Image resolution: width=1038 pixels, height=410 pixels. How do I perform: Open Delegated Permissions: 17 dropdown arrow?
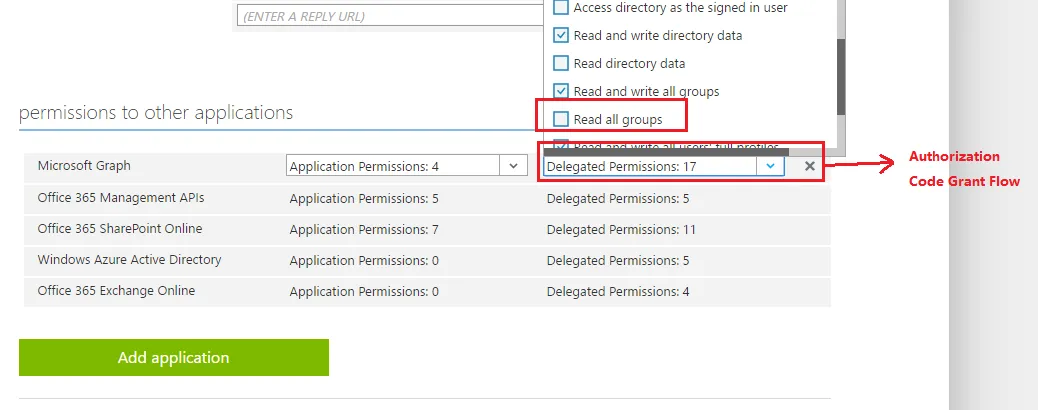[770, 166]
